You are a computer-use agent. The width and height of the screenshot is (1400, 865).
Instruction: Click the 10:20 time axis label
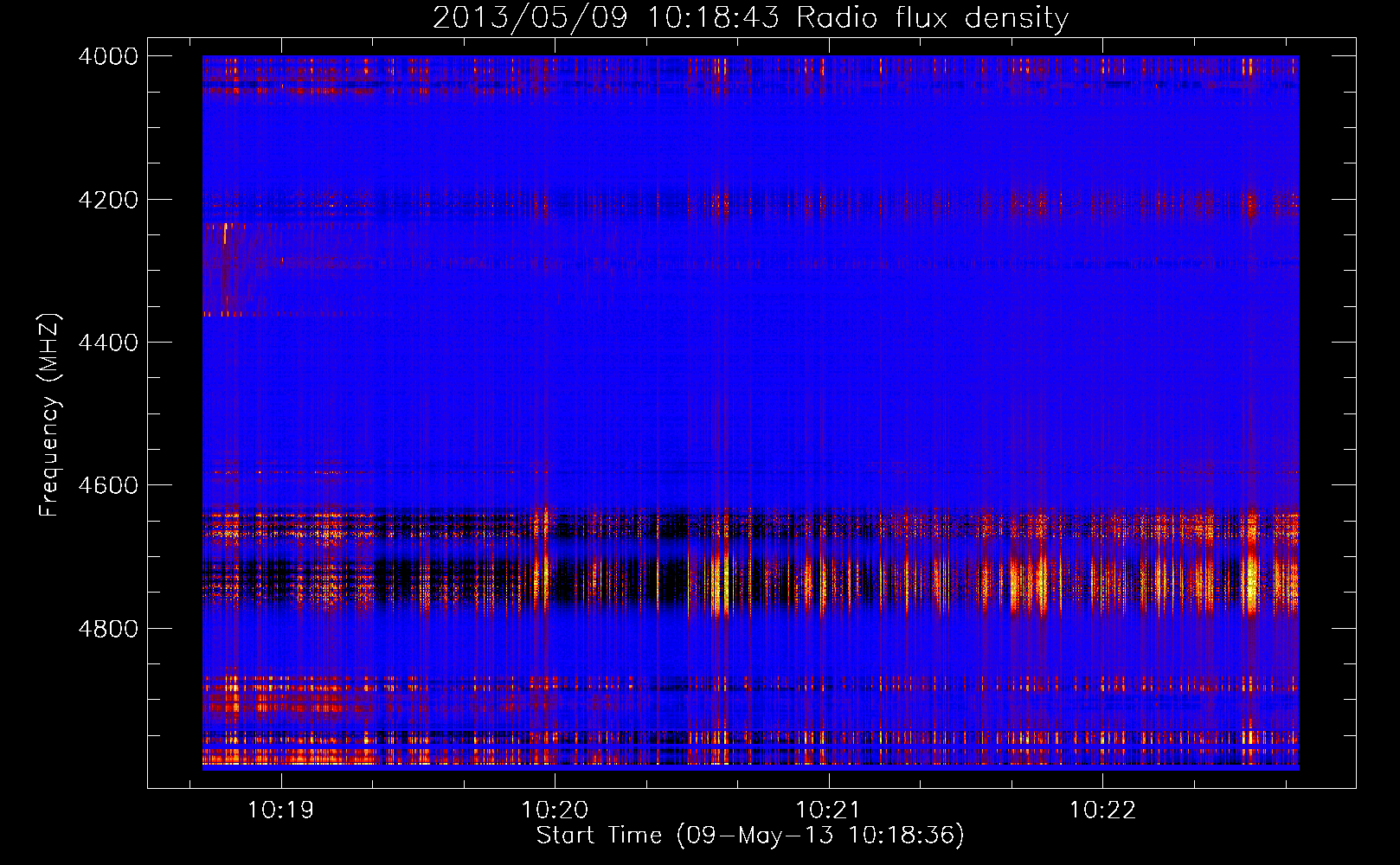555,811
